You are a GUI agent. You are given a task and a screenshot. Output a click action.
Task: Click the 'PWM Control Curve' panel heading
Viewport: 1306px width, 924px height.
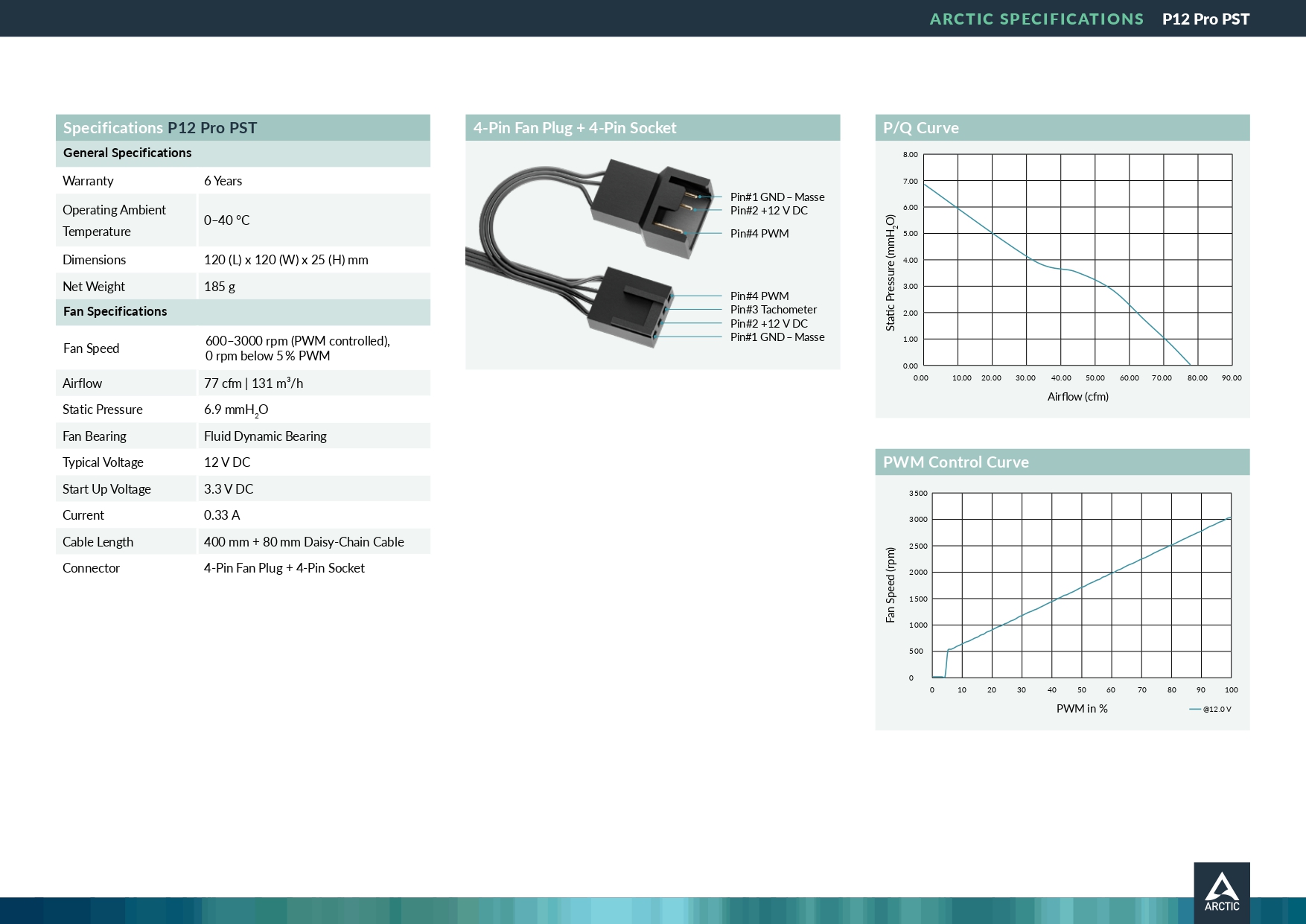(x=956, y=462)
